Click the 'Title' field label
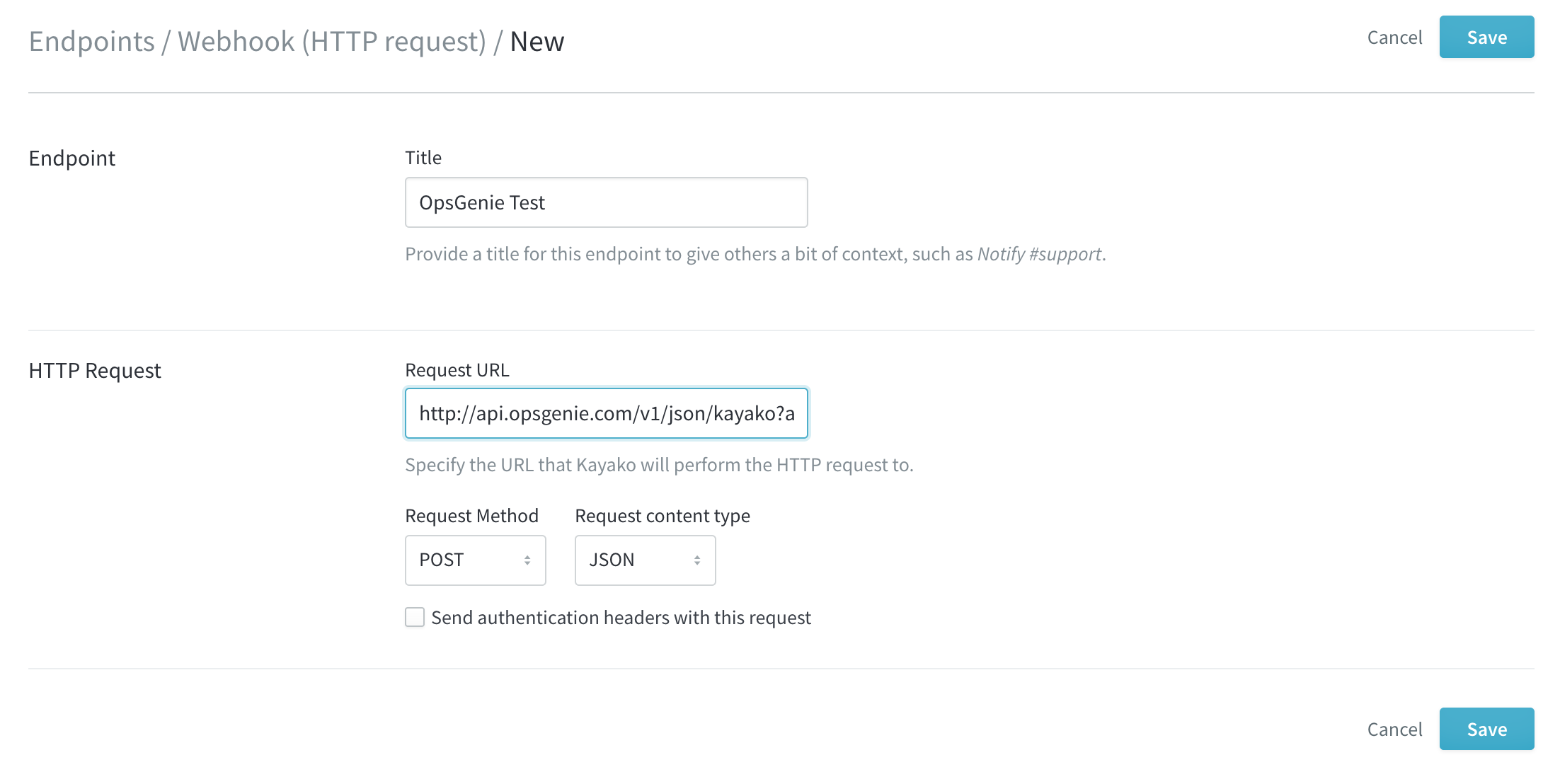This screenshot has height=784, width=1560. (423, 158)
